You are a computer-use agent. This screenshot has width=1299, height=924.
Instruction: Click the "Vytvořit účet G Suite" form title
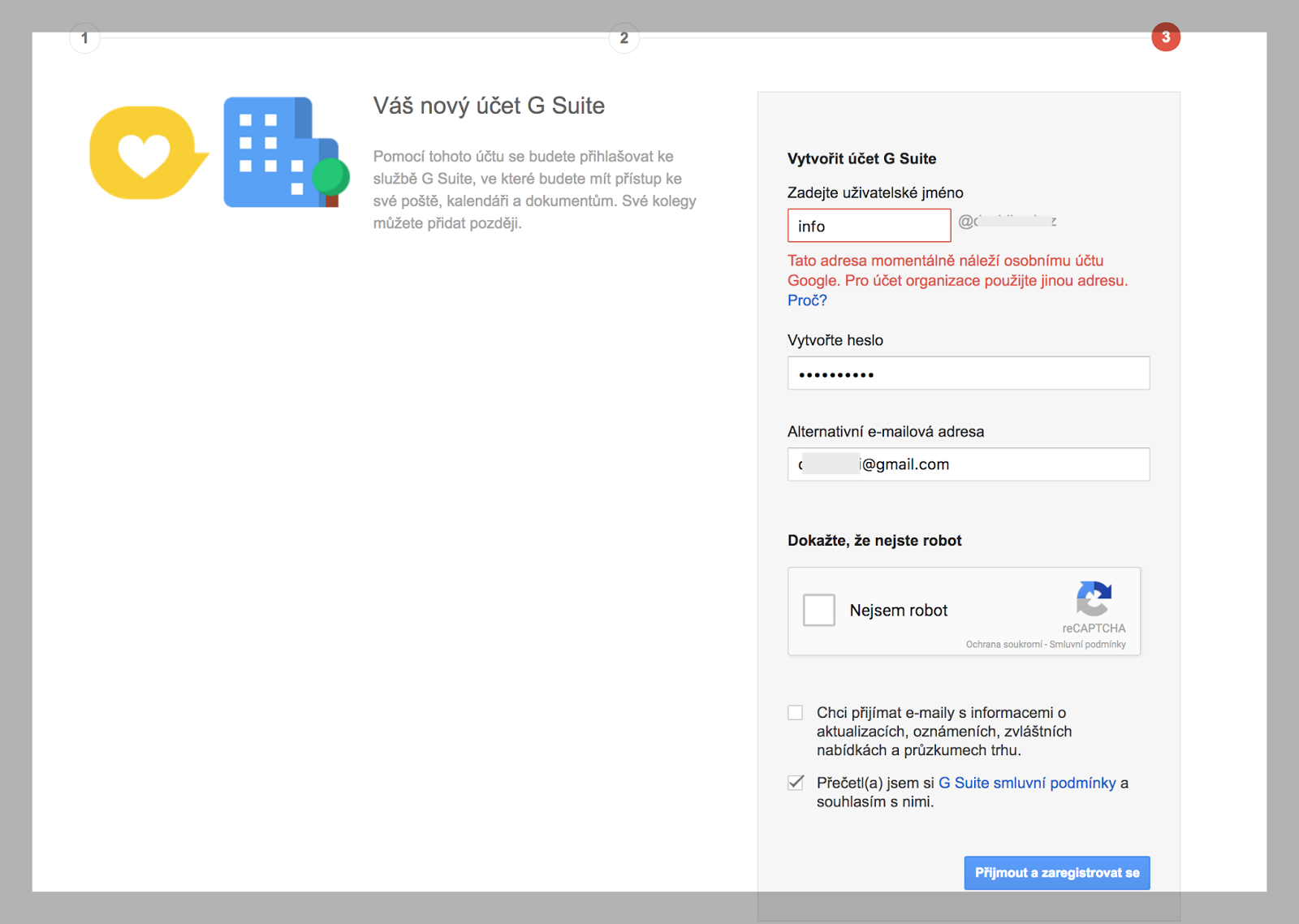[861, 159]
